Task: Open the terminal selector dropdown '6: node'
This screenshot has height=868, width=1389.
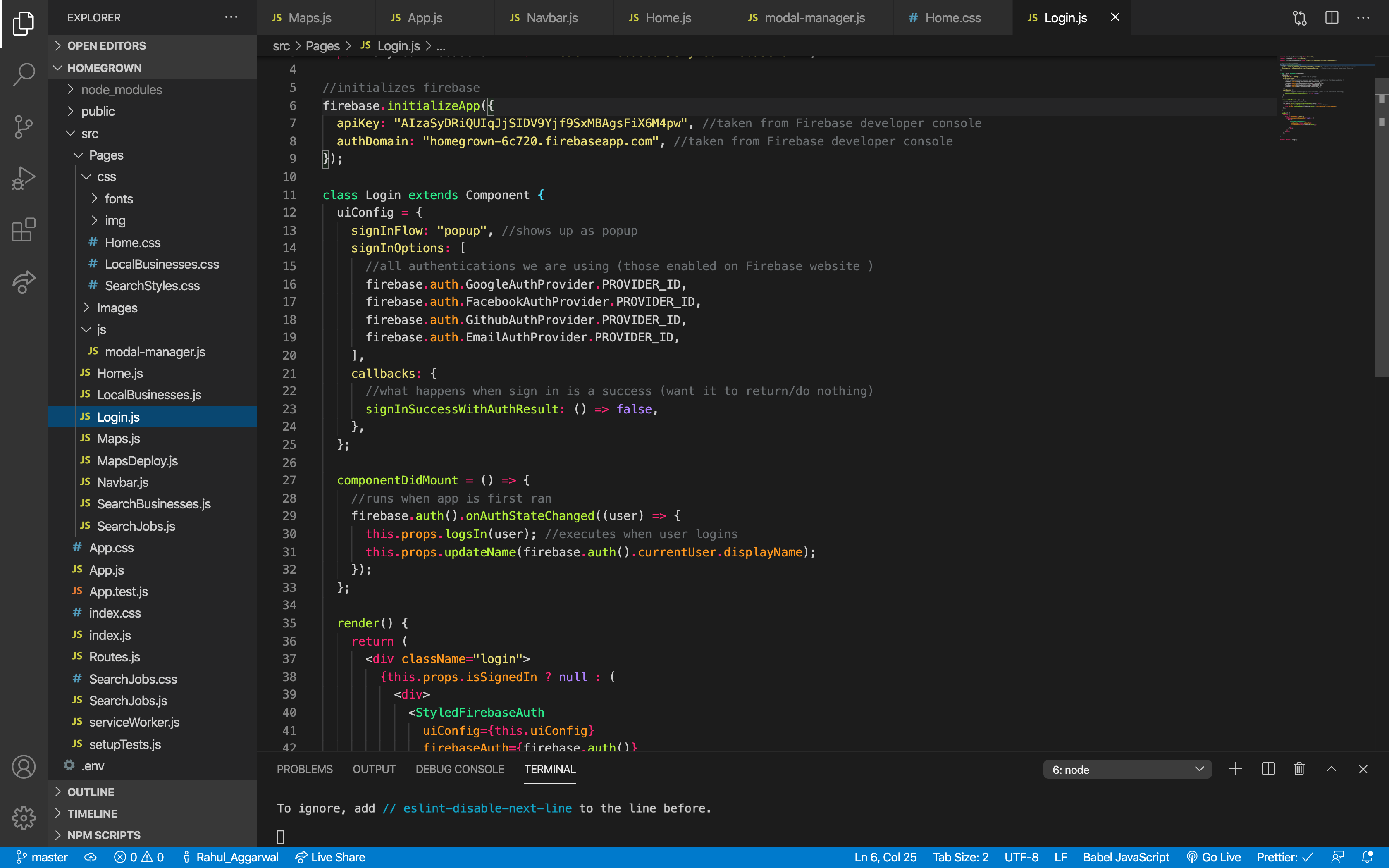Action: 1126,769
